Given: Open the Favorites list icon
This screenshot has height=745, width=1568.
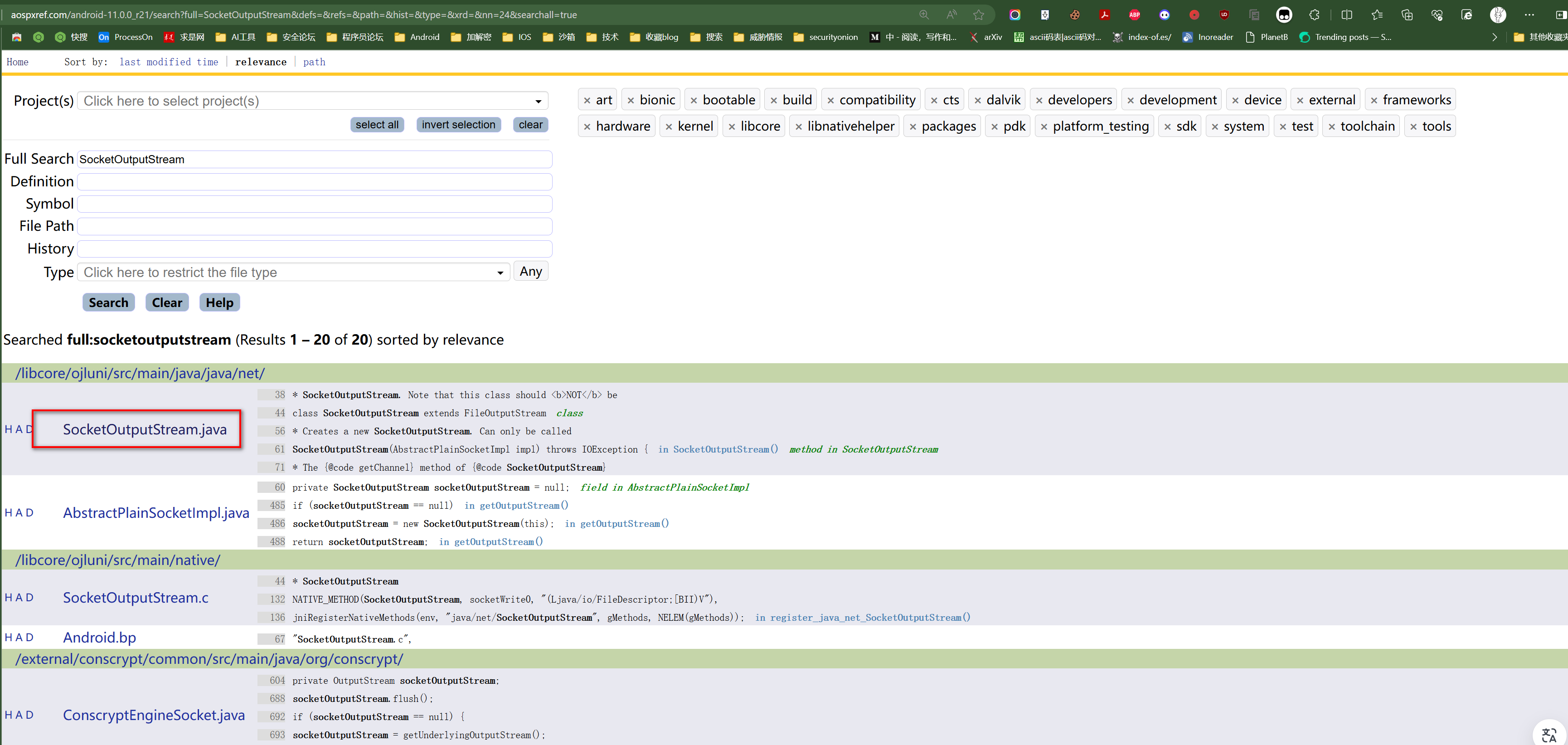Looking at the screenshot, I should [1377, 15].
